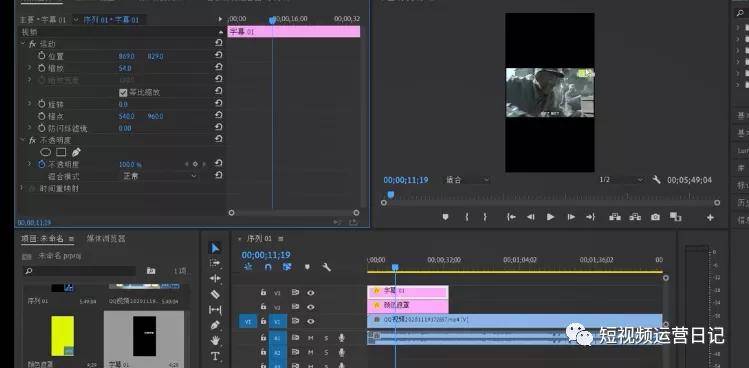This screenshot has height=368, width=749.
Task: Toggle the uniform scale checkbox
Action: point(123,92)
